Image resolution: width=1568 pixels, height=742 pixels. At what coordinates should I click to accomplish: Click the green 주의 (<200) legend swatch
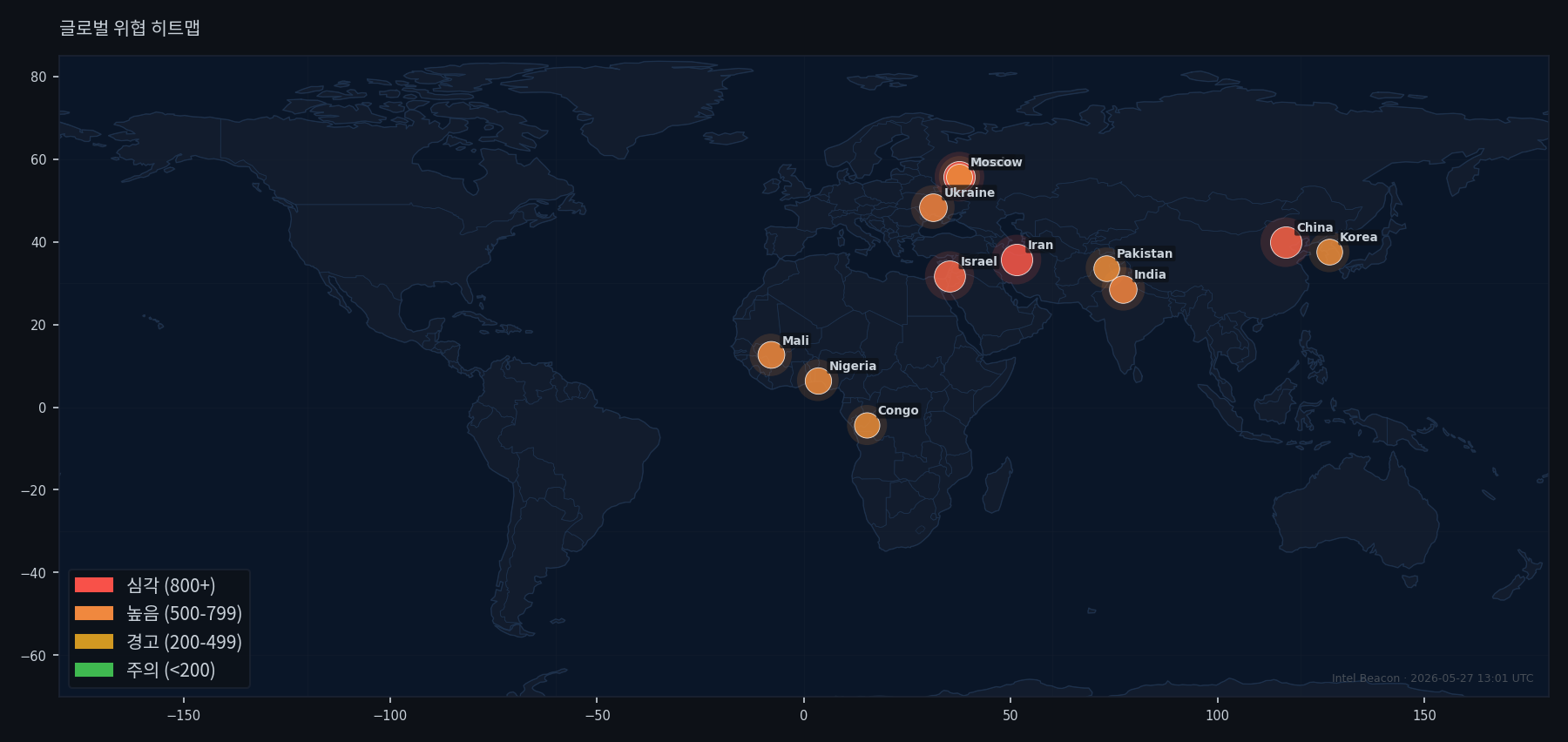click(94, 670)
